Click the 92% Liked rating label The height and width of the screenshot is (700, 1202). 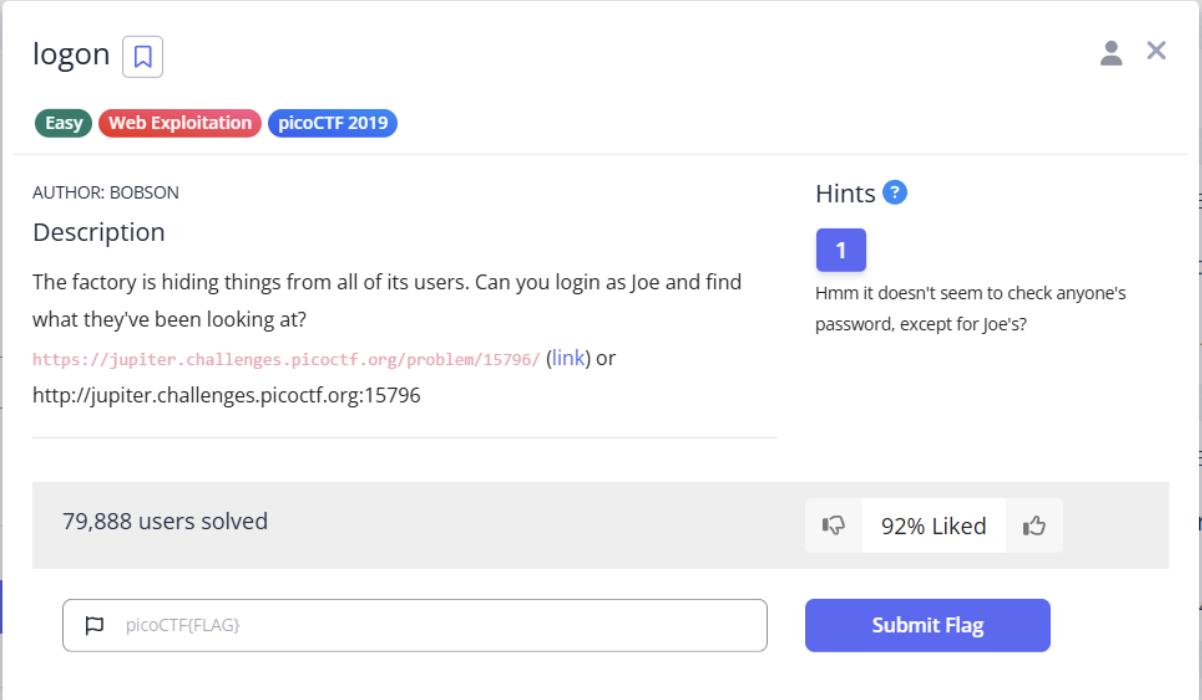[x=933, y=526]
